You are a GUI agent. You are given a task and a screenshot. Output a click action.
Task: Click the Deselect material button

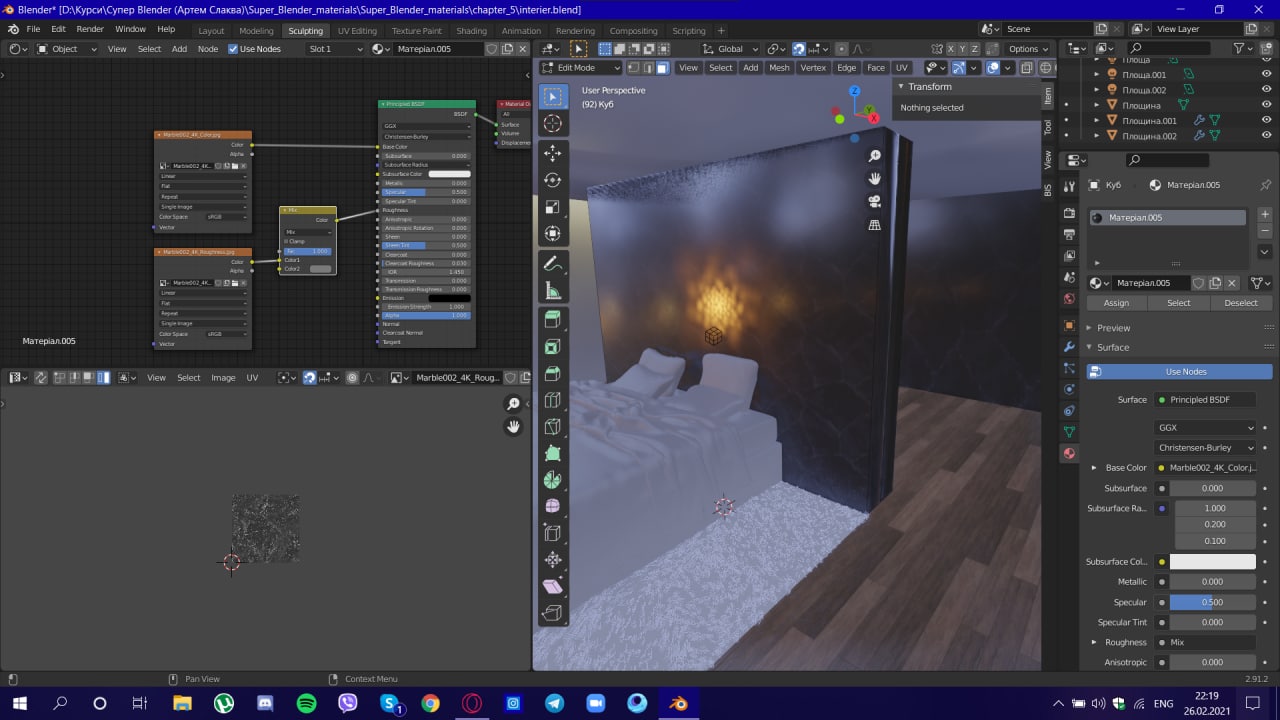[x=1241, y=303]
